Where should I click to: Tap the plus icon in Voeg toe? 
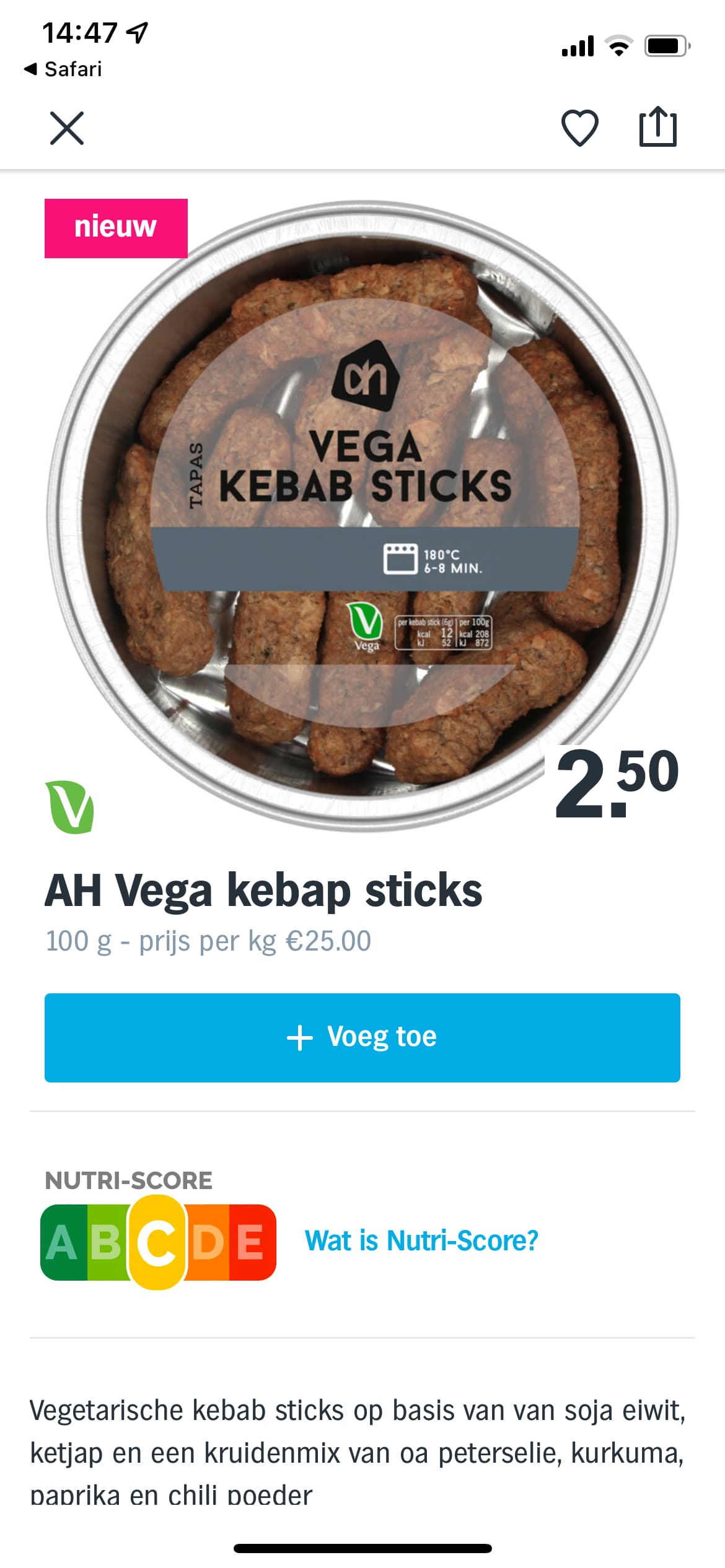[300, 1037]
